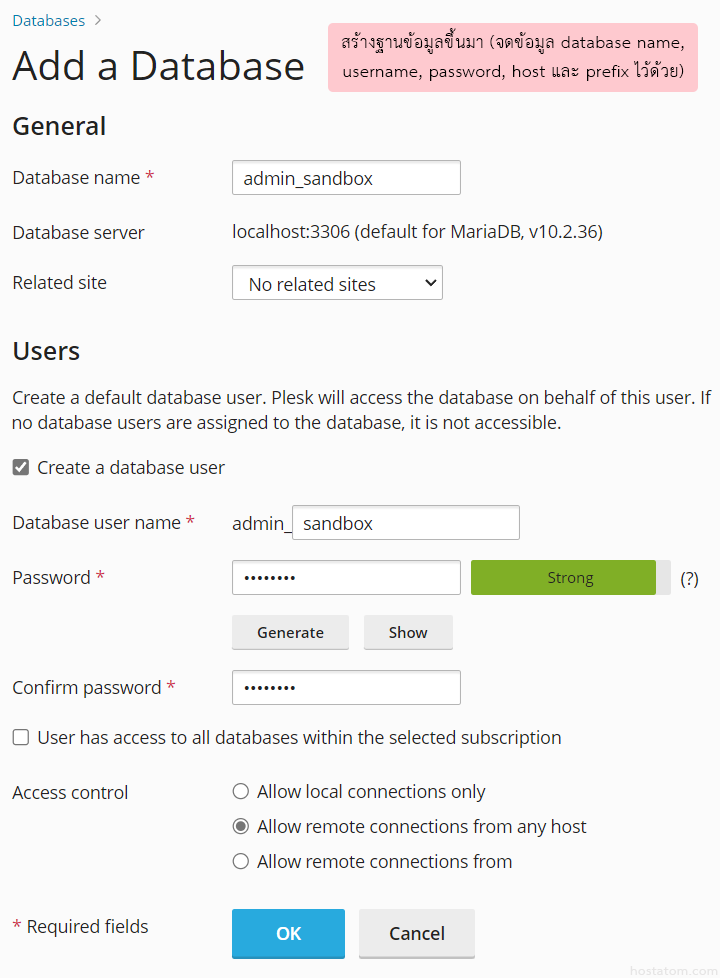
Task: Click the Confirm password field
Action: tap(346, 688)
